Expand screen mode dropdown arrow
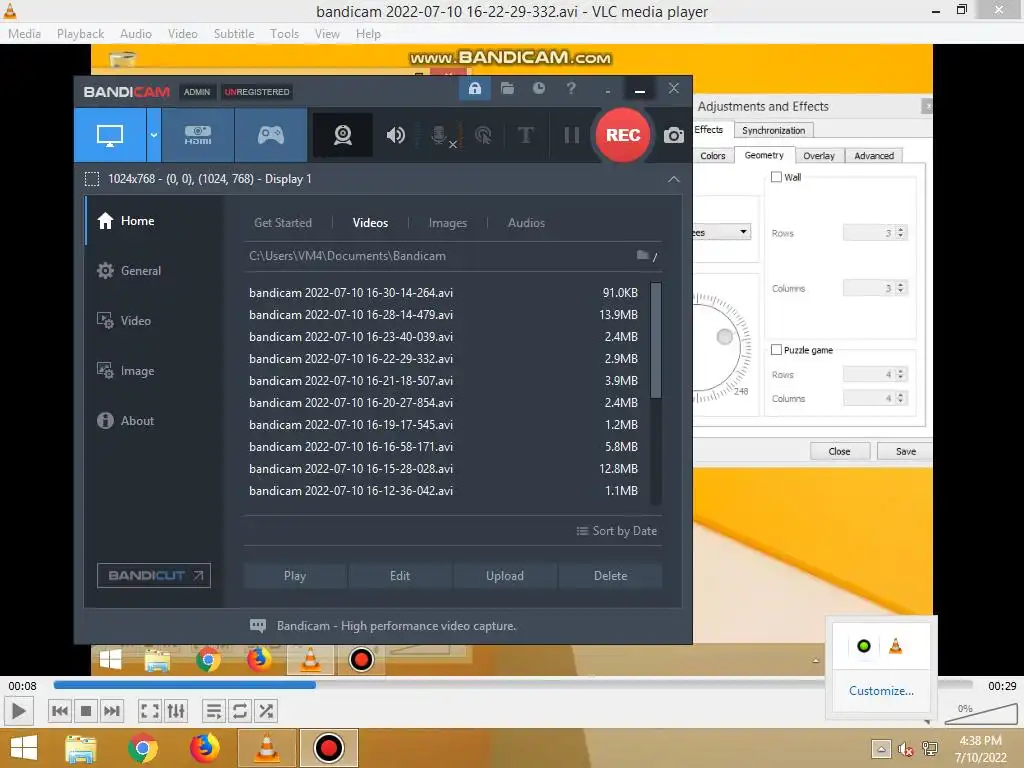The height and width of the screenshot is (768, 1024). click(x=153, y=135)
